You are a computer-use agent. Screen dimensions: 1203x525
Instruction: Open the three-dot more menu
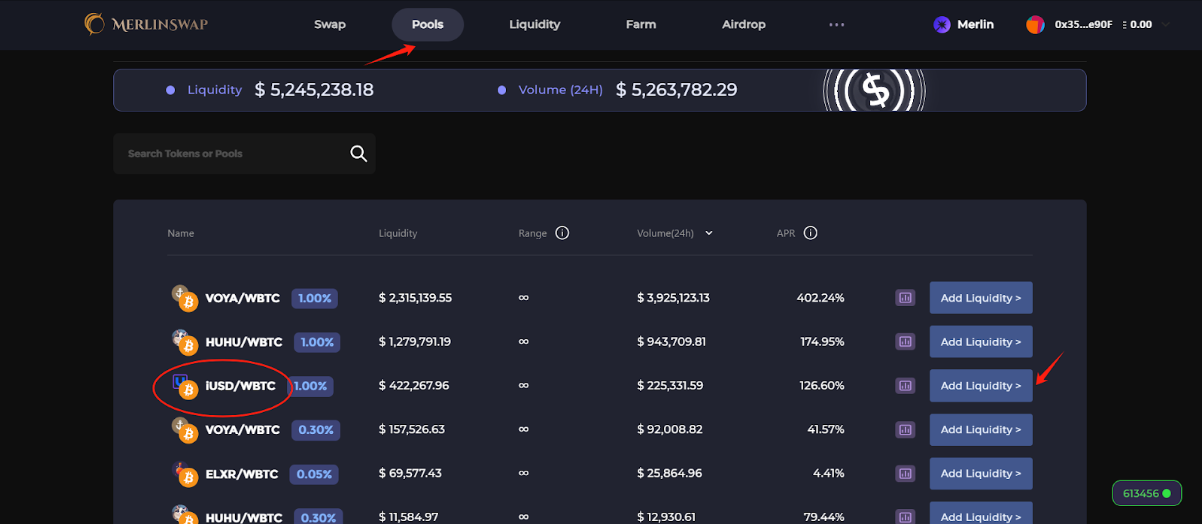(837, 25)
